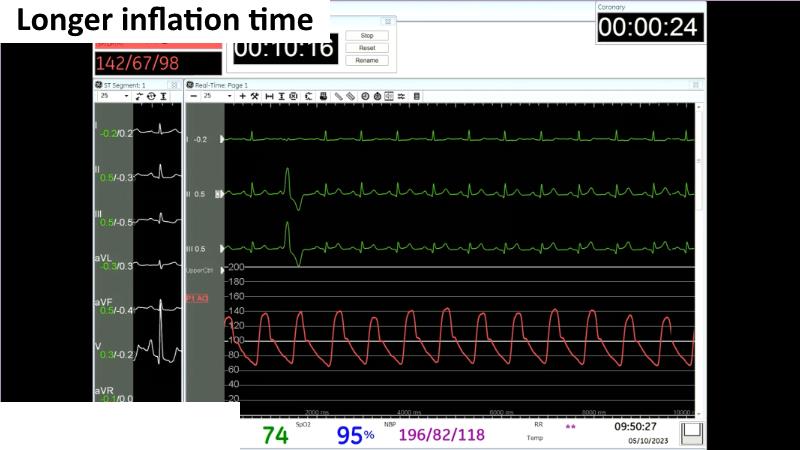Select the tools icon in Real-Time toolbar

click(x=255, y=96)
